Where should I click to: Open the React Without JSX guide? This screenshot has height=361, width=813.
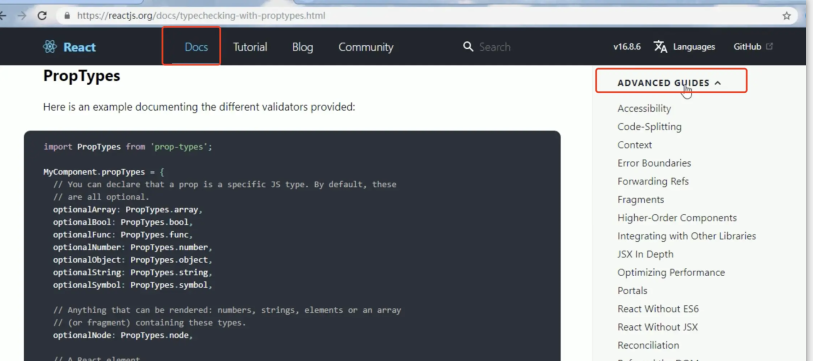pyautogui.click(x=657, y=327)
